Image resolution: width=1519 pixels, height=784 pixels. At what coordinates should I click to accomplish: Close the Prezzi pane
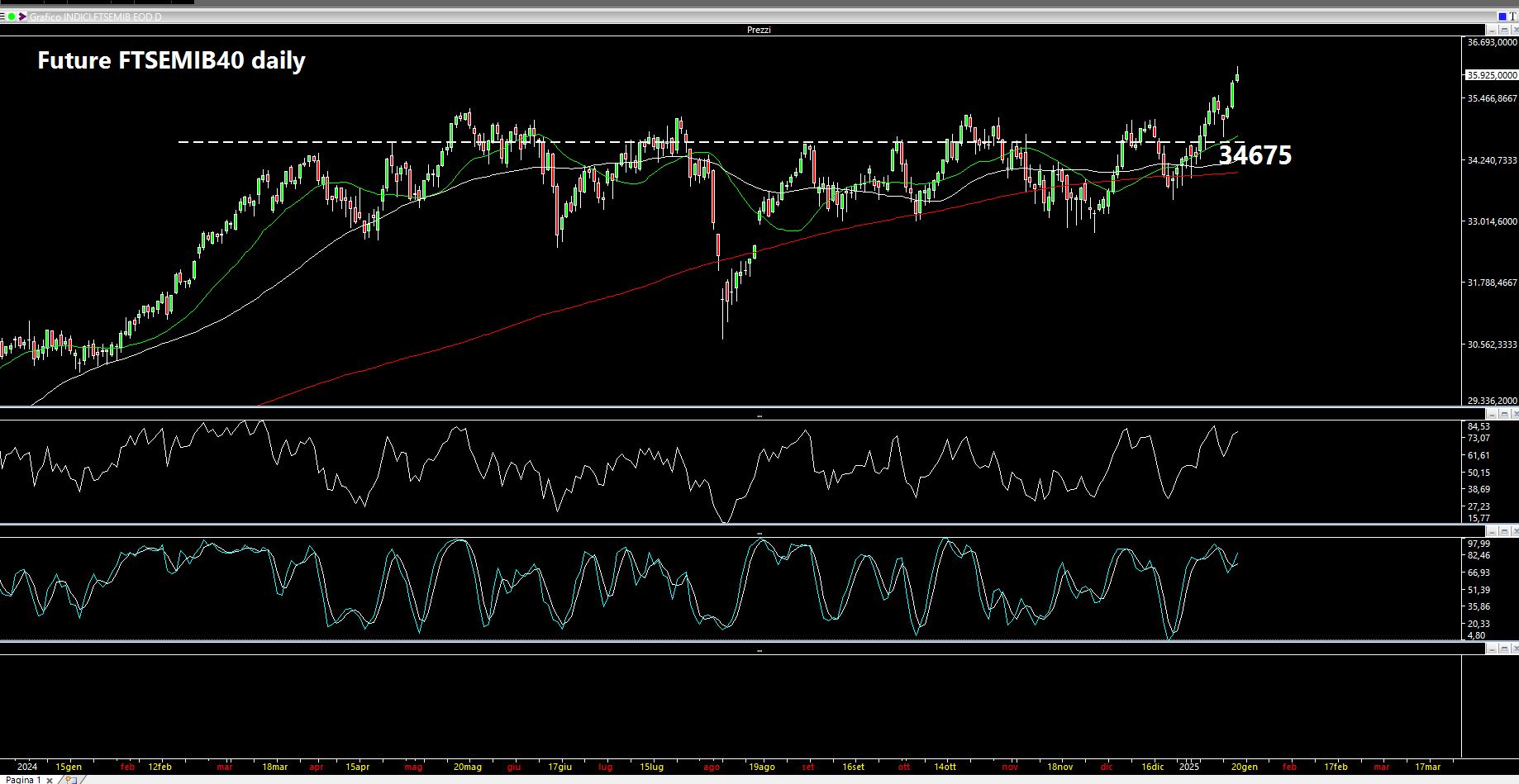(x=1515, y=30)
